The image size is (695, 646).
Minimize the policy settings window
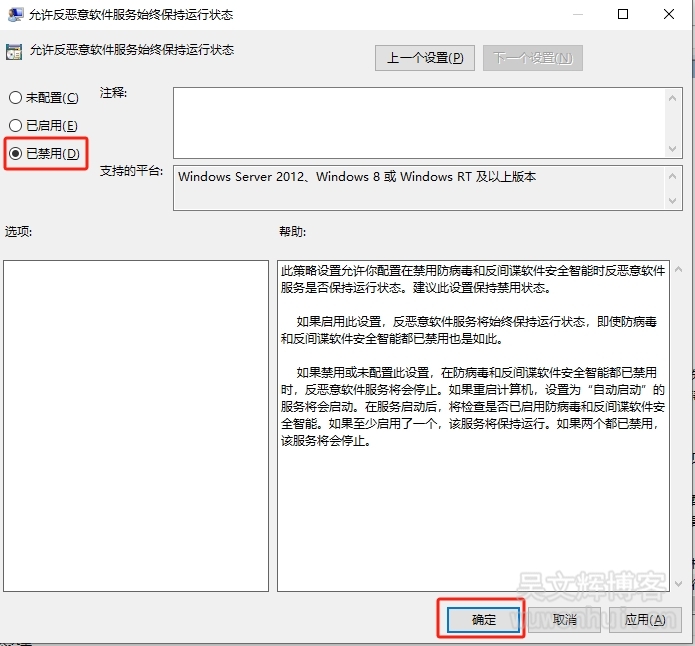[576, 15]
